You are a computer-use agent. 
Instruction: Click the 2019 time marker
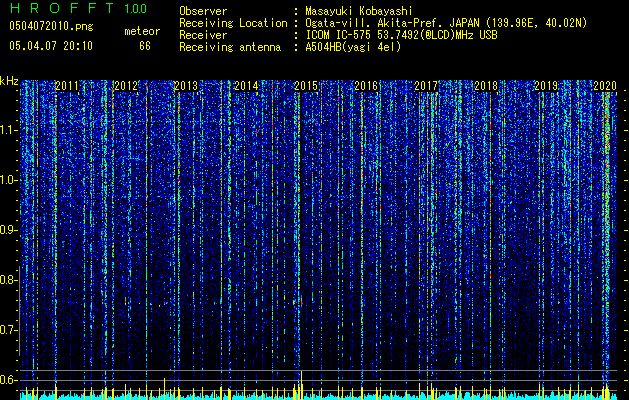(546, 86)
